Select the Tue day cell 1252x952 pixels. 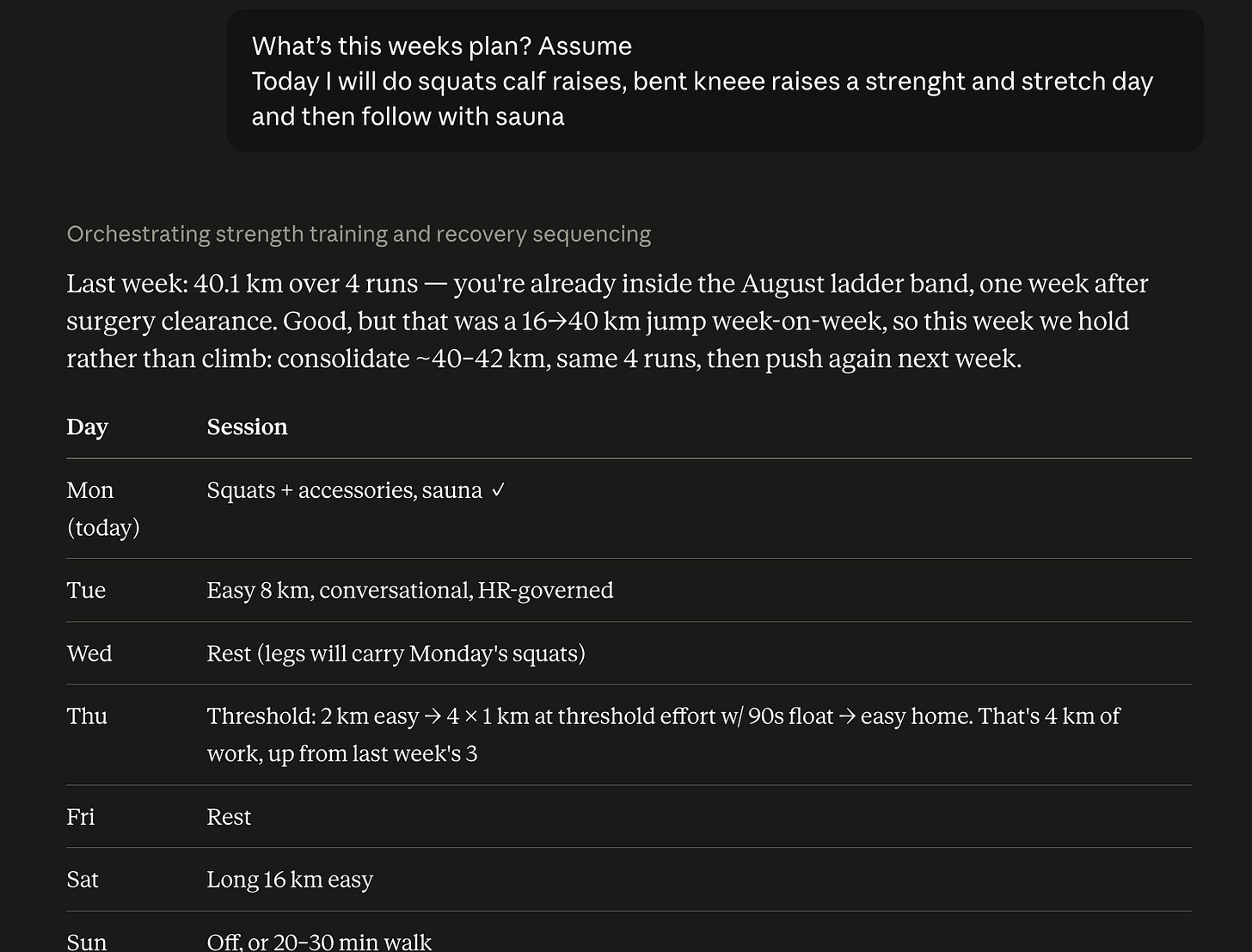click(x=86, y=590)
